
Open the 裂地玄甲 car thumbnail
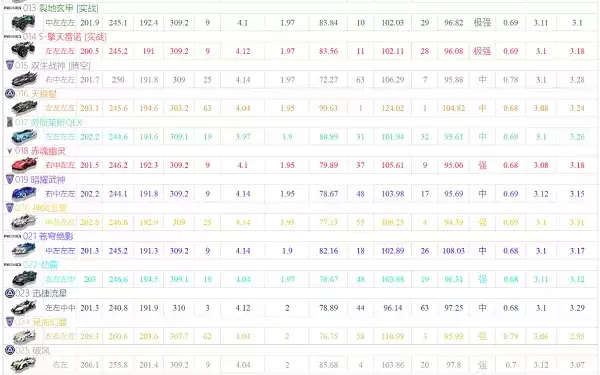(x=23, y=23)
